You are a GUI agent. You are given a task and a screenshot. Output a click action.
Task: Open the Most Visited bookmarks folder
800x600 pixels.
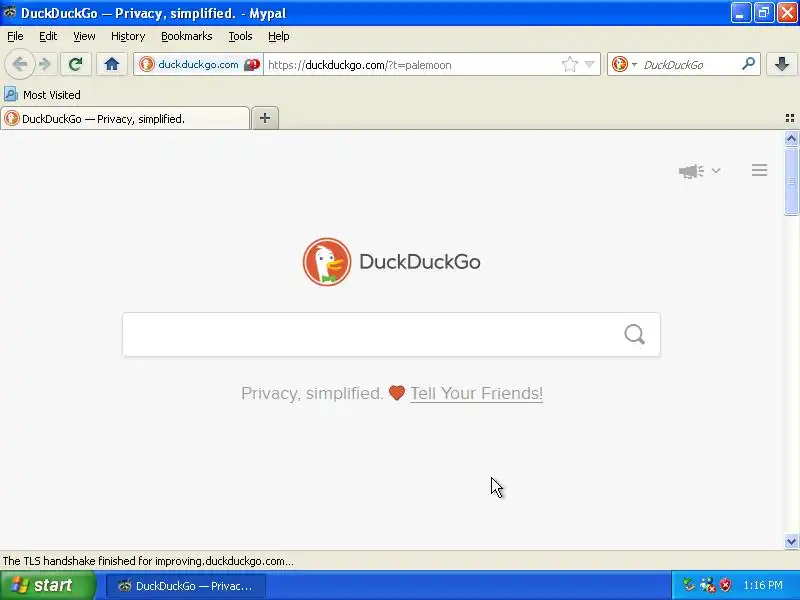pyautogui.click(x=42, y=95)
